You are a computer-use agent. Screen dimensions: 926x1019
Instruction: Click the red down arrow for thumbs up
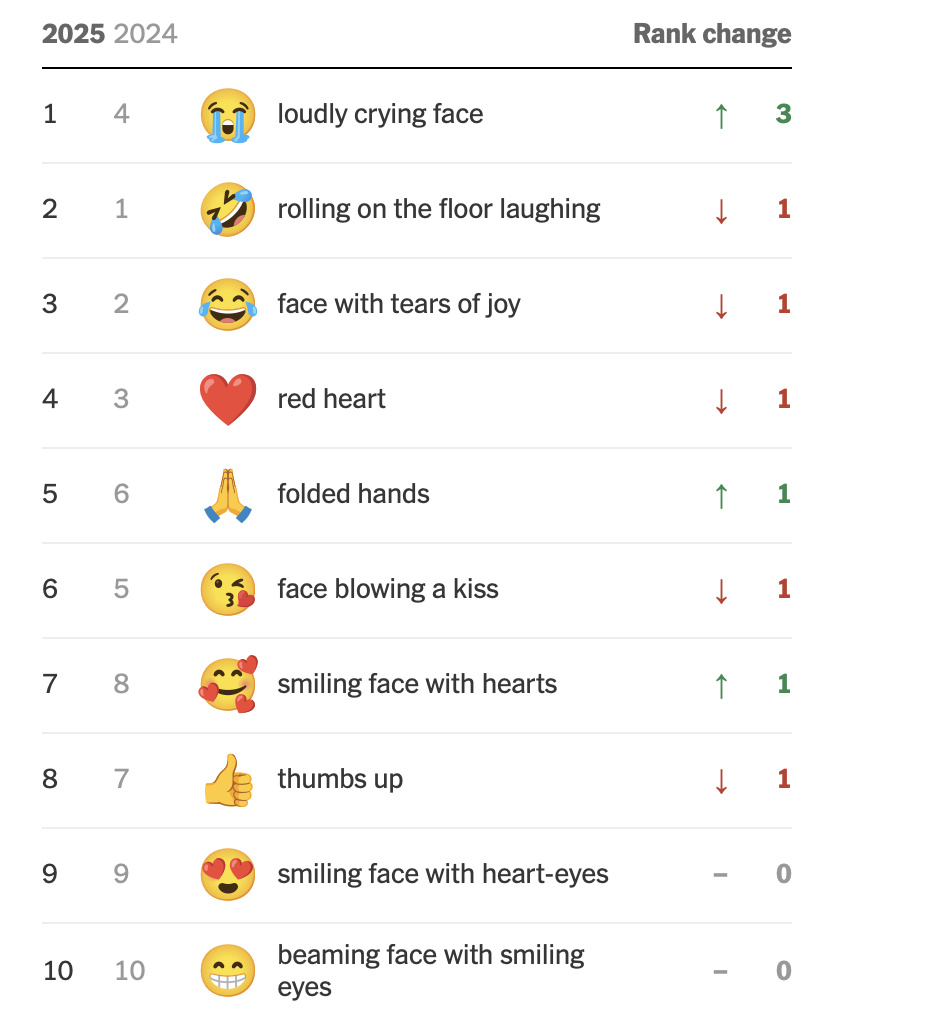click(721, 780)
